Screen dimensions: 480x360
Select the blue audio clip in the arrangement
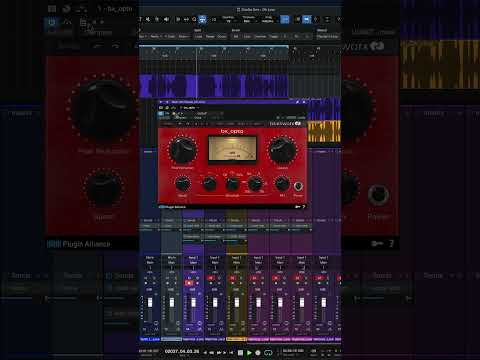213,86
